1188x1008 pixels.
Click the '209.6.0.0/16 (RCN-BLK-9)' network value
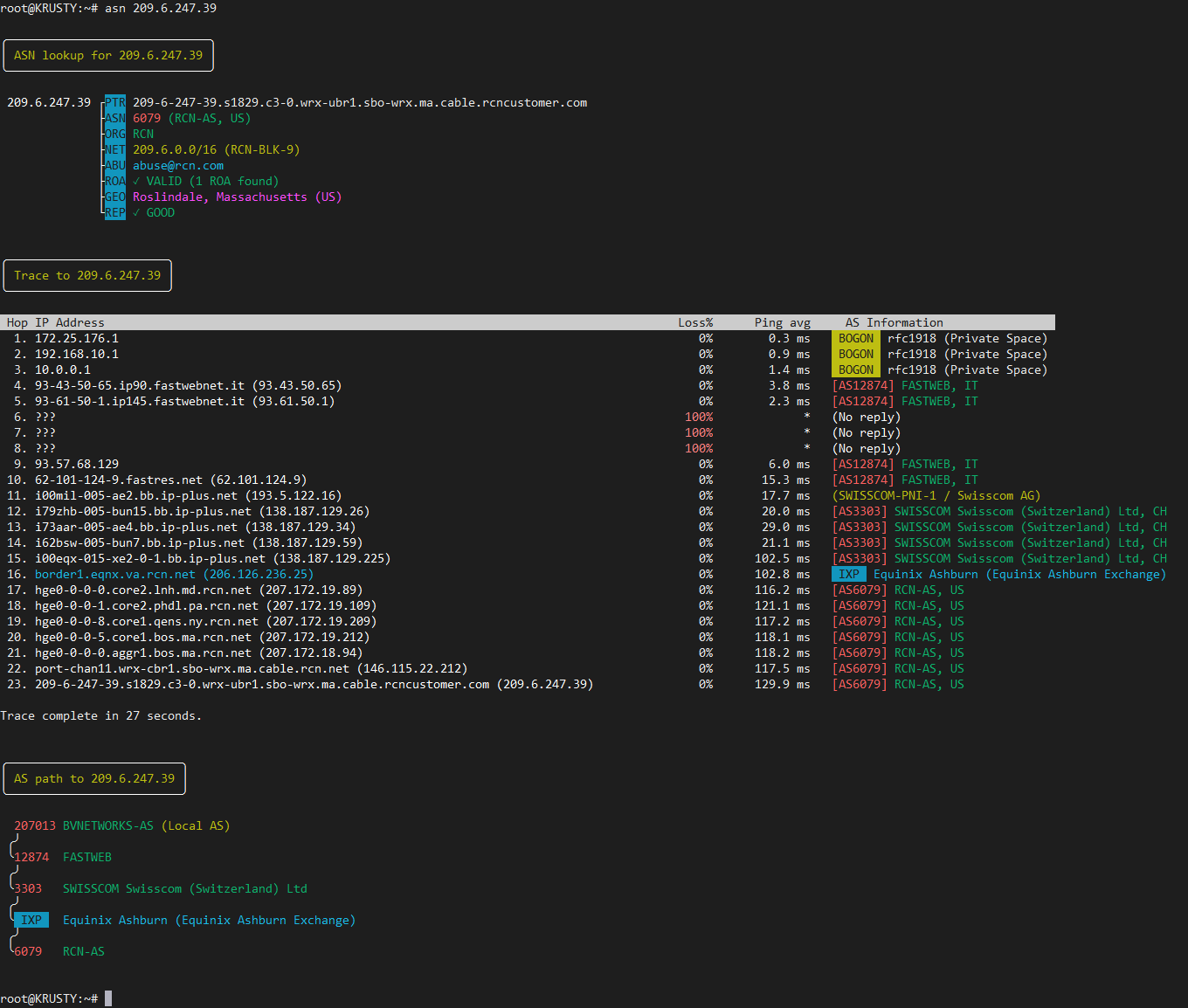[x=217, y=149]
